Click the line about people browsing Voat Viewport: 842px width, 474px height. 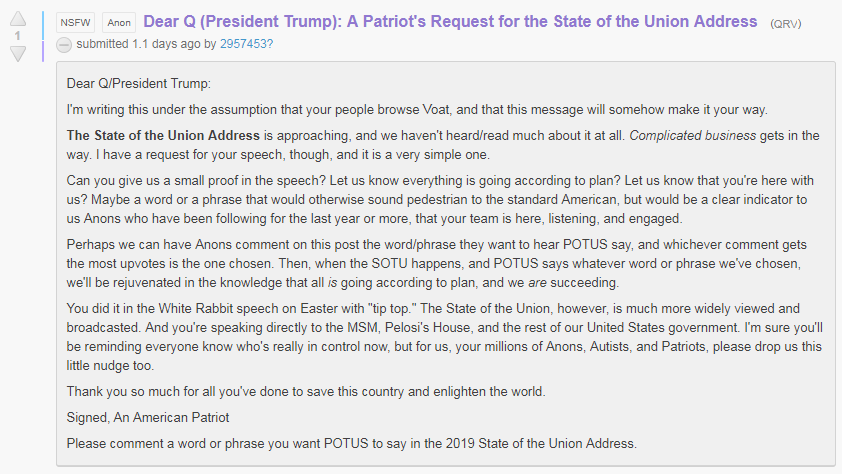(417, 110)
